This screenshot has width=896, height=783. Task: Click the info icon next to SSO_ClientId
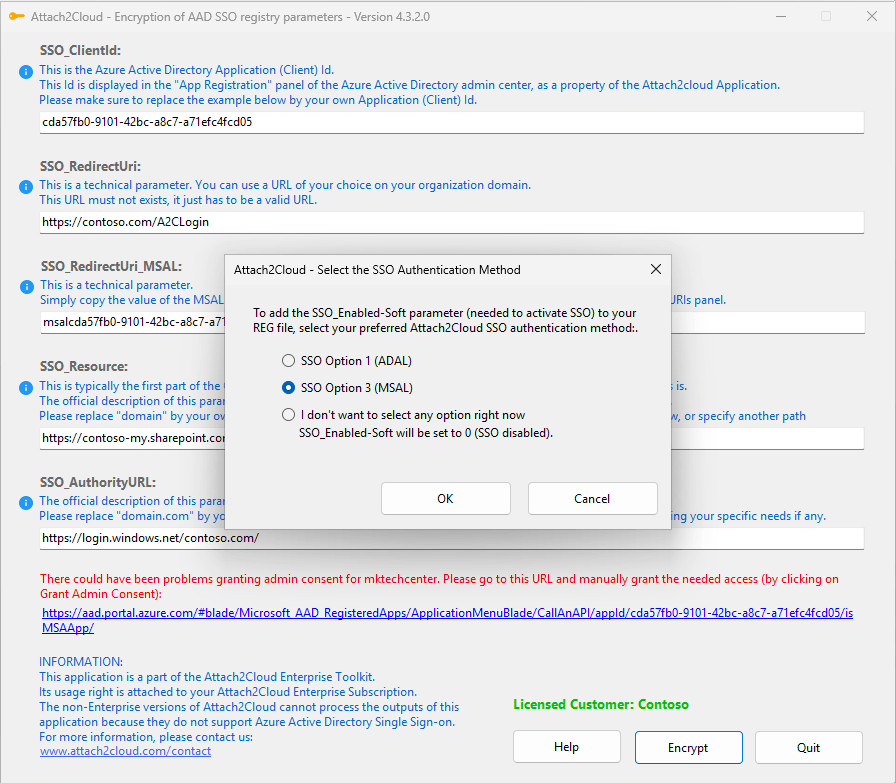click(x=25, y=70)
